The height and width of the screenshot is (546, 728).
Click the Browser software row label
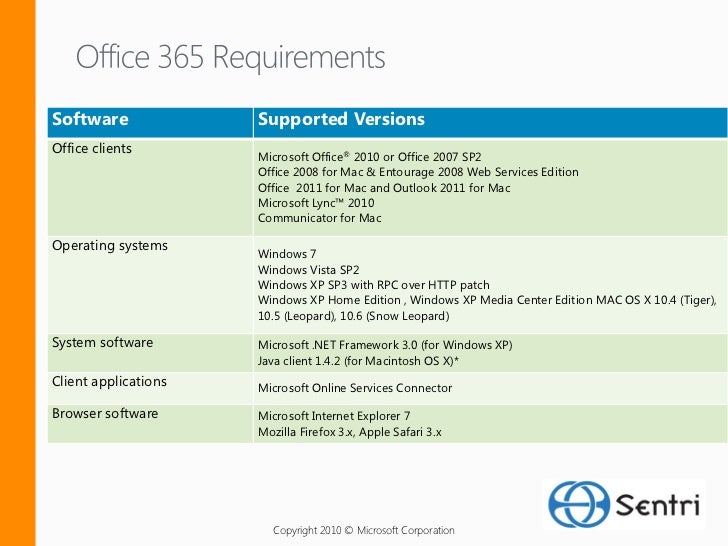point(105,414)
